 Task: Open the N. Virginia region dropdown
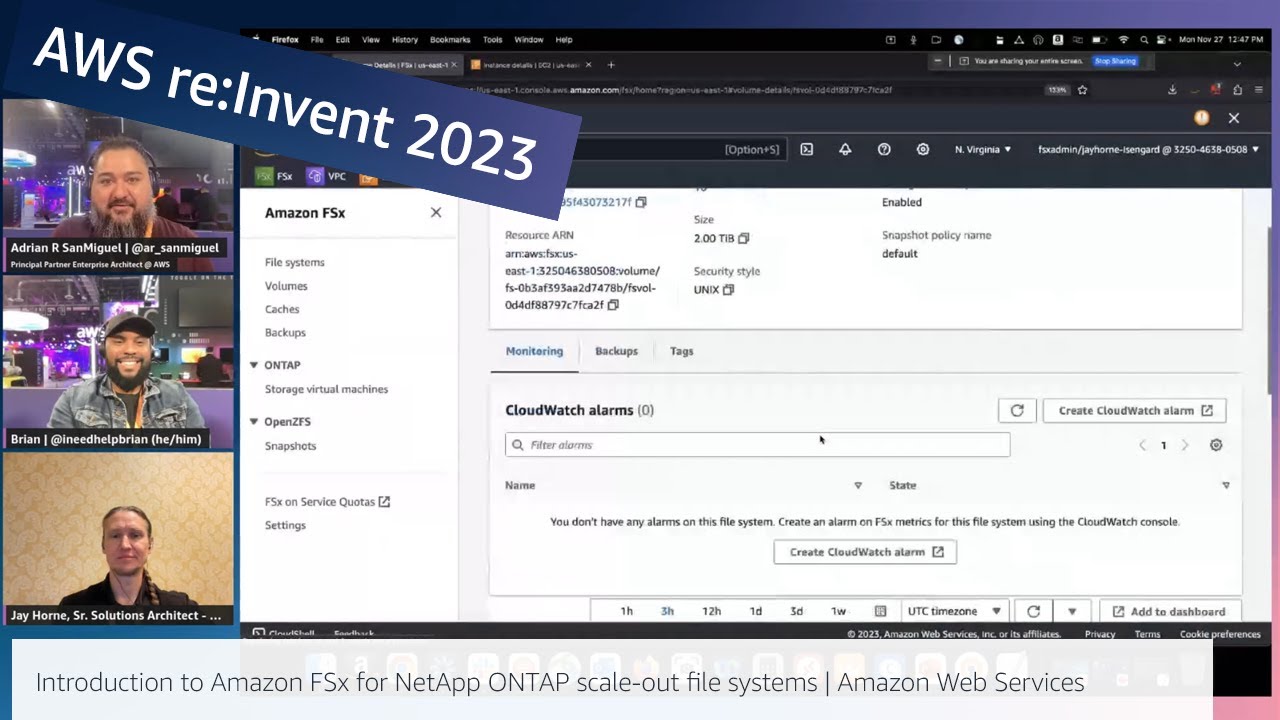[x=983, y=149]
